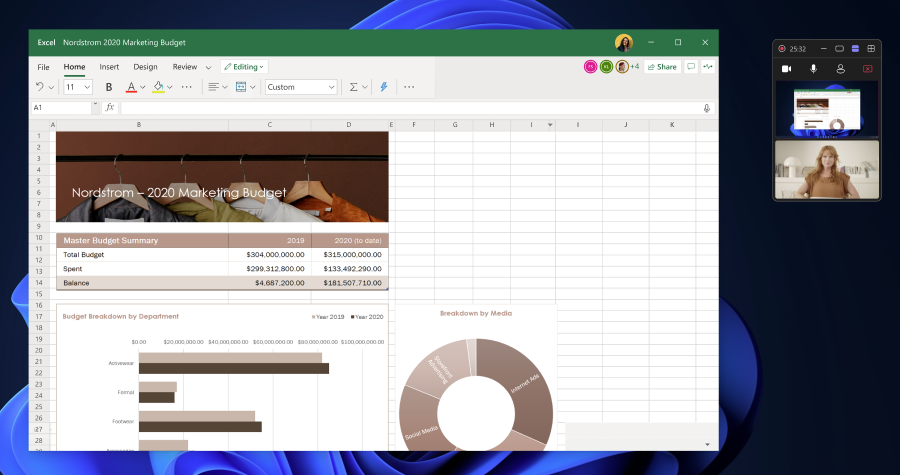Select the $304,000,000.00 cell
Viewport: 900px width, 475px height.
point(270,255)
